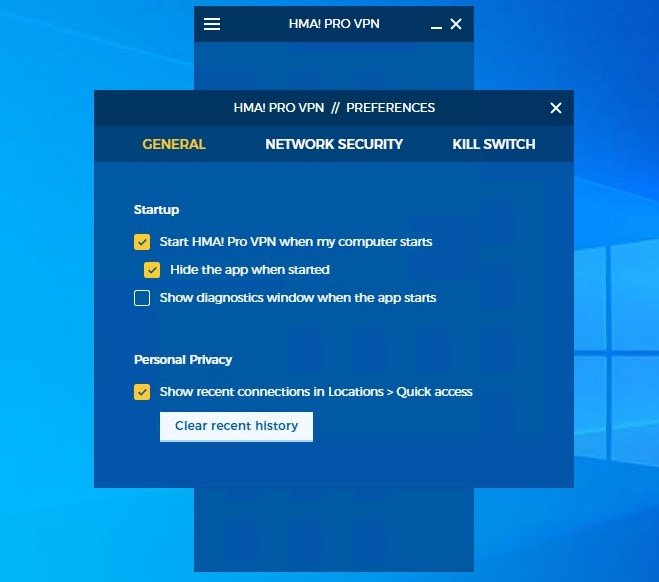Switch to the General tab
Viewport: 659px width, 582px height.
[174, 144]
